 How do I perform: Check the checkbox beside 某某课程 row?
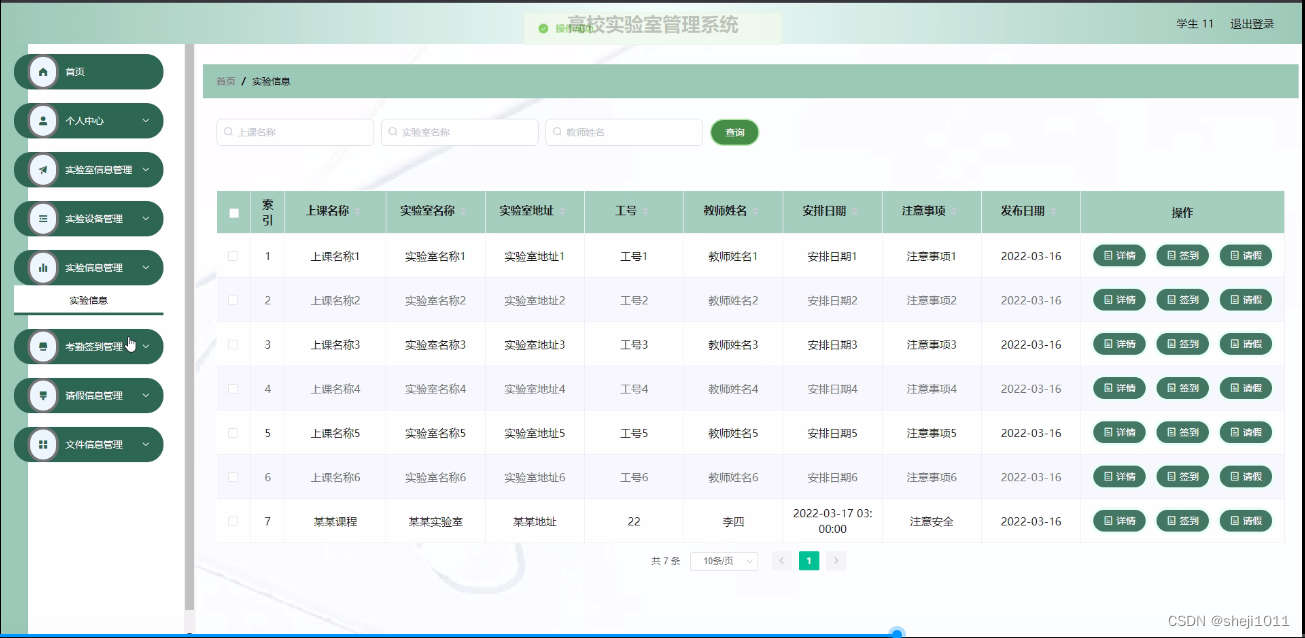click(x=232, y=520)
